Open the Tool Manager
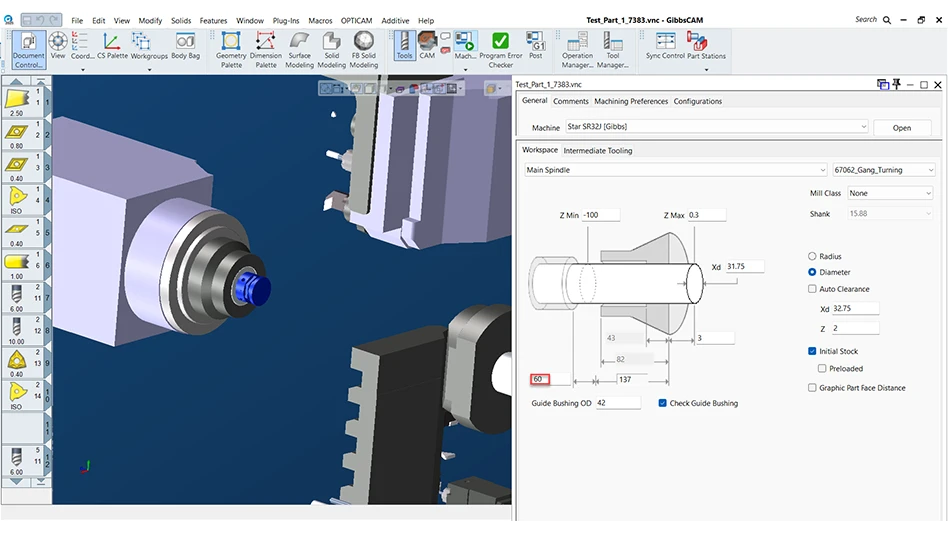948x533 pixels. tap(612, 50)
